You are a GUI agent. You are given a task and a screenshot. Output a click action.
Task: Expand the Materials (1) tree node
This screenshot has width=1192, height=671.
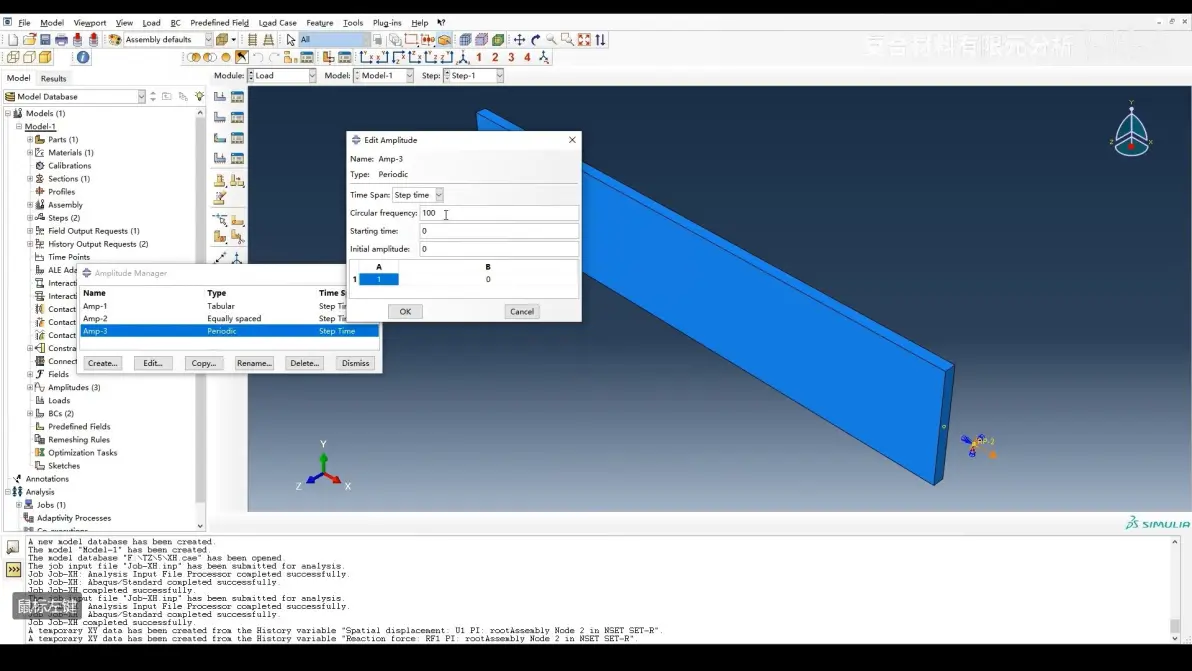point(30,153)
